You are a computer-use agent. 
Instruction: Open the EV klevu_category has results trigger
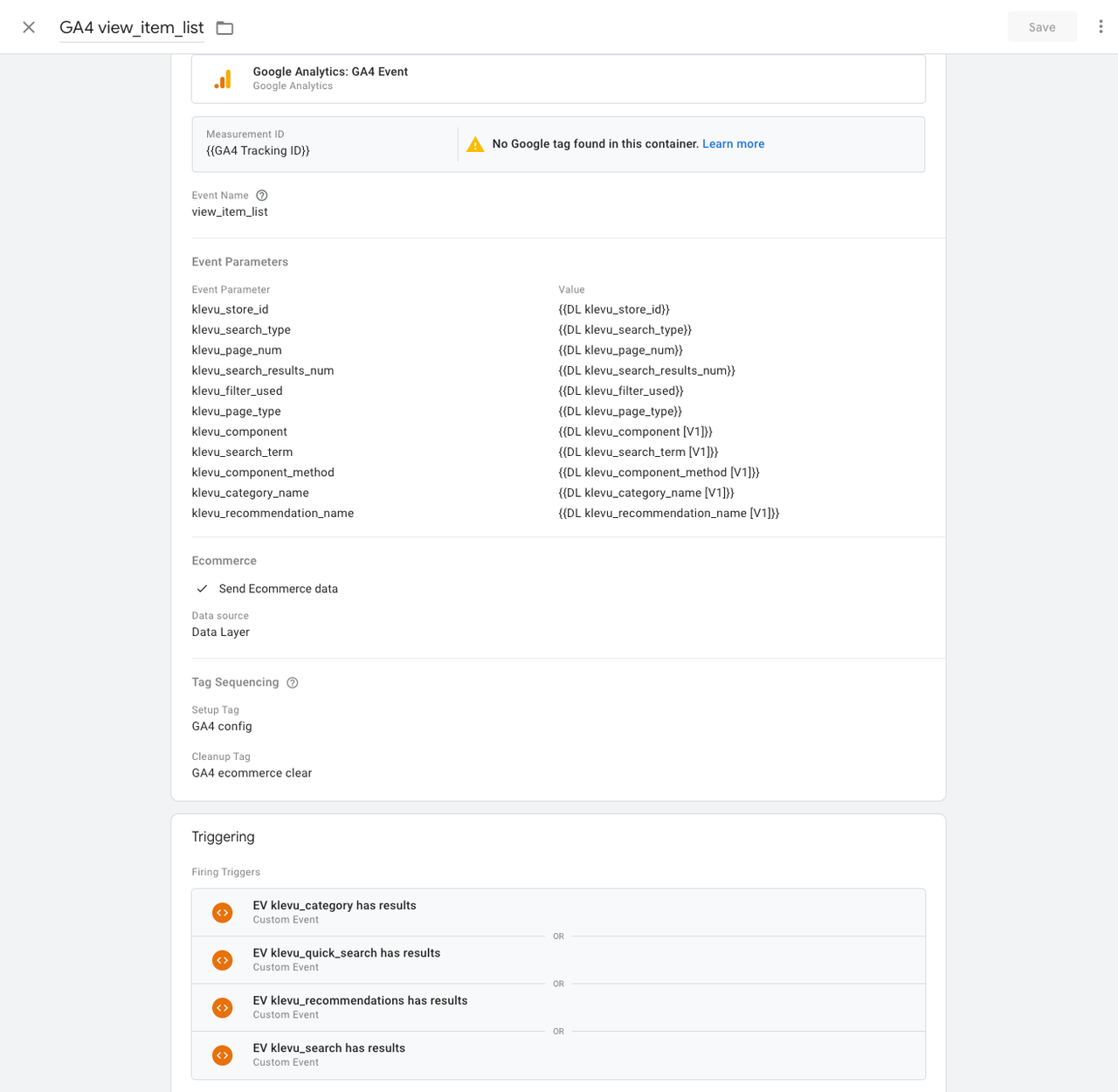pos(558,913)
